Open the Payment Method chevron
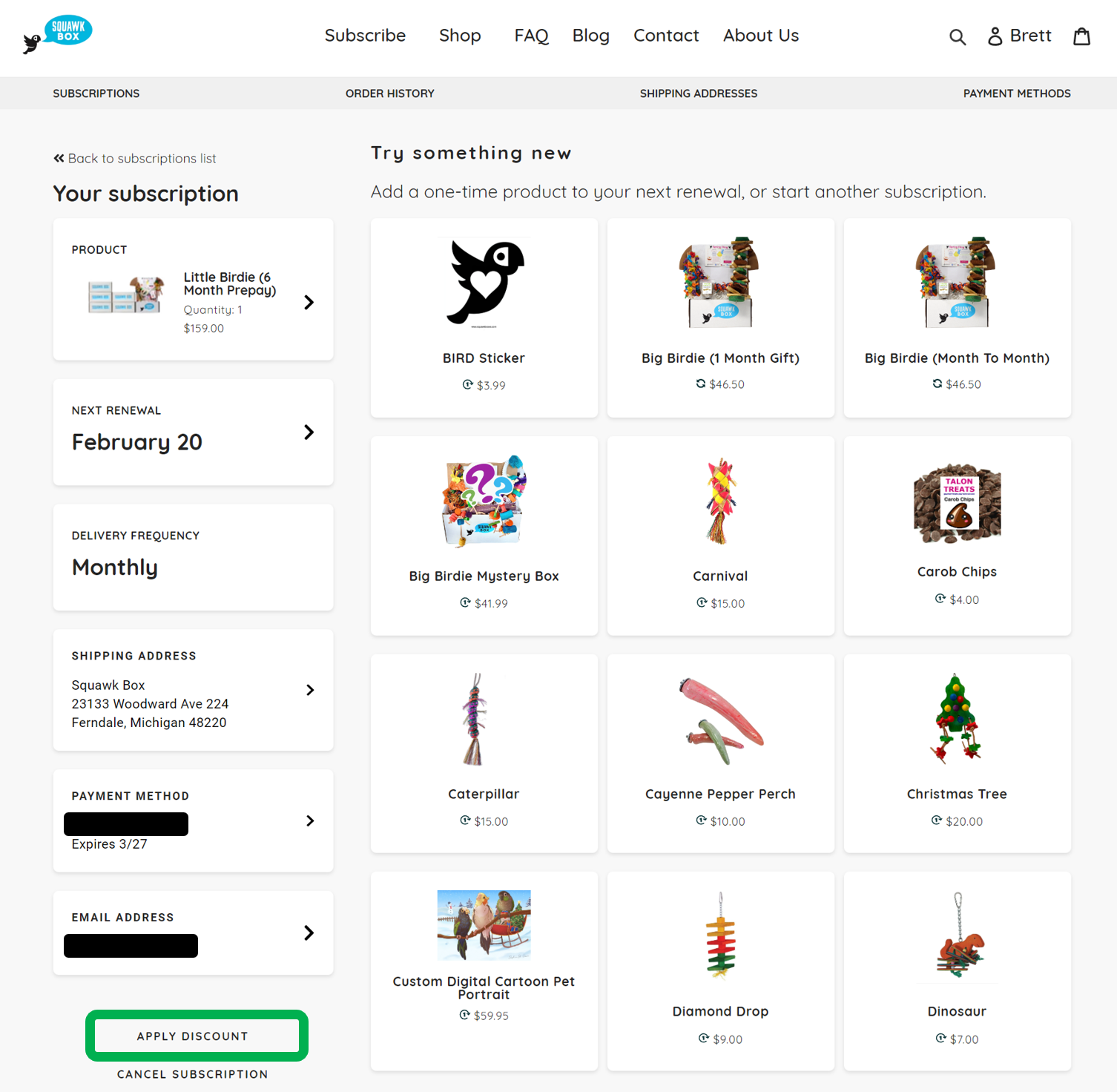The image size is (1117, 1092). (310, 820)
